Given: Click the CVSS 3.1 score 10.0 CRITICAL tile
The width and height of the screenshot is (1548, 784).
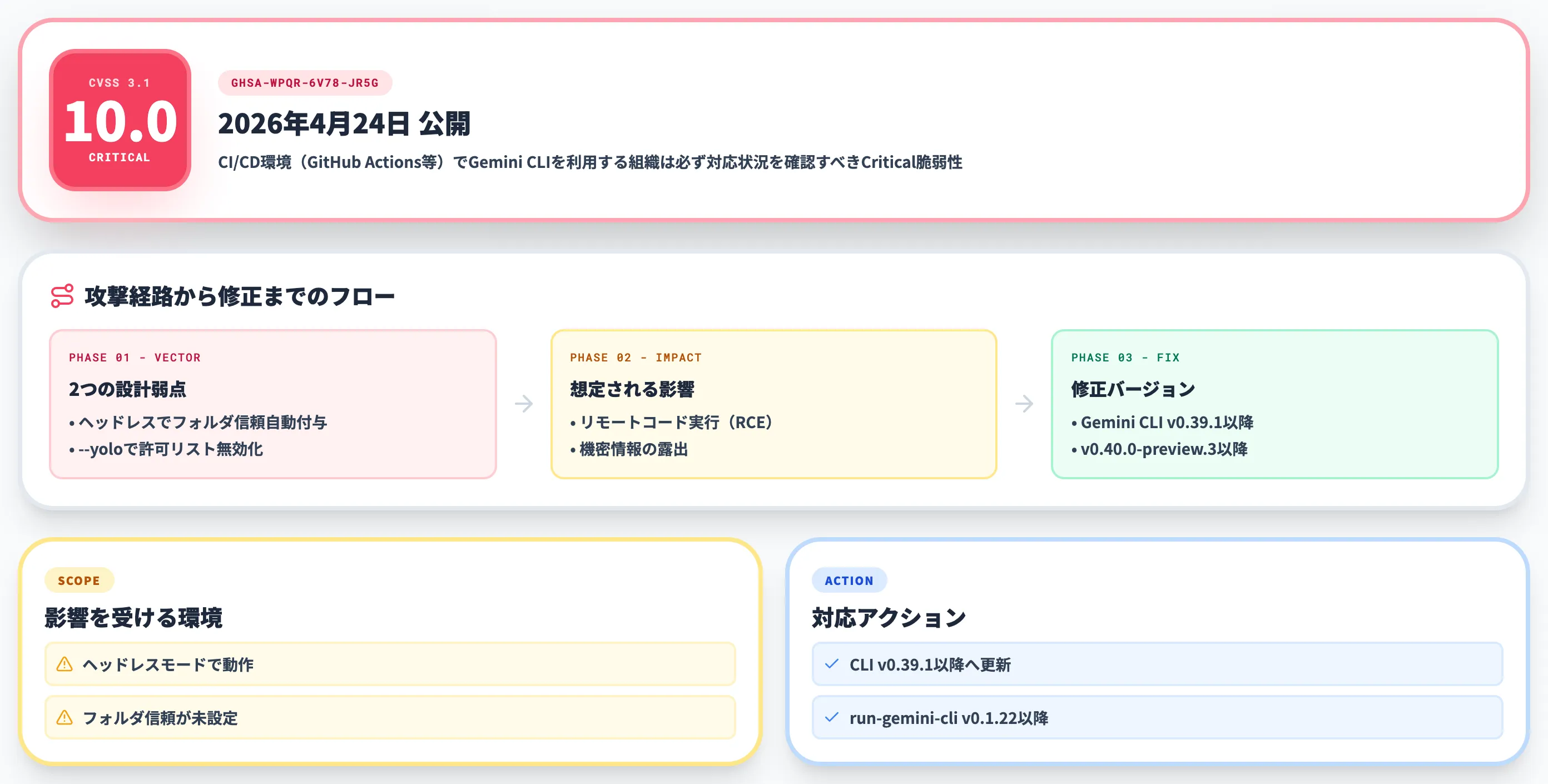Looking at the screenshot, I should 120,120.
